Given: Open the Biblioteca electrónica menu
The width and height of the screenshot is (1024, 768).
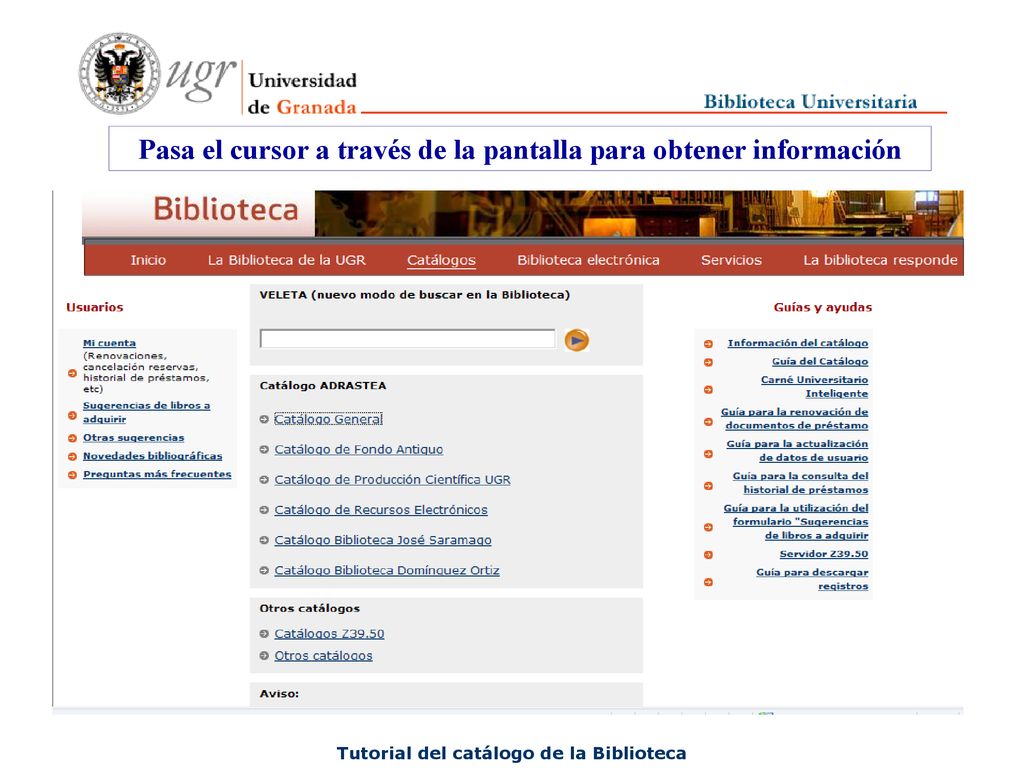Looking at the screenshot, I should coord(588,260).
